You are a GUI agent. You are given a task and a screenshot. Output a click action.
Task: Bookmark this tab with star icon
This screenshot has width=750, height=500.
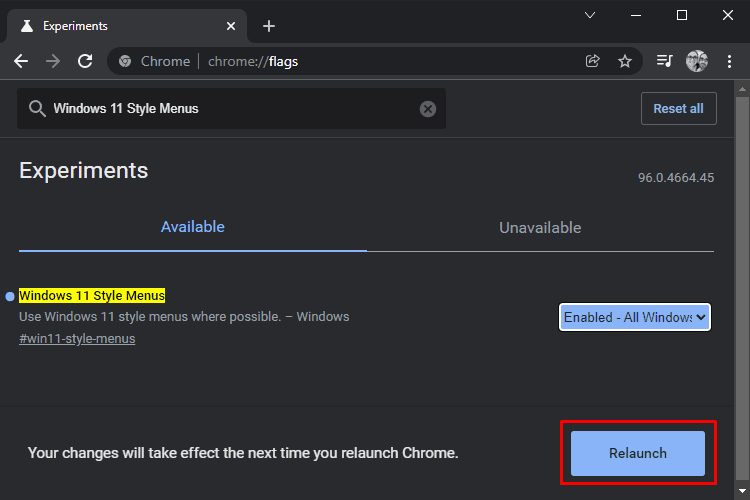(x=625, y=61)
